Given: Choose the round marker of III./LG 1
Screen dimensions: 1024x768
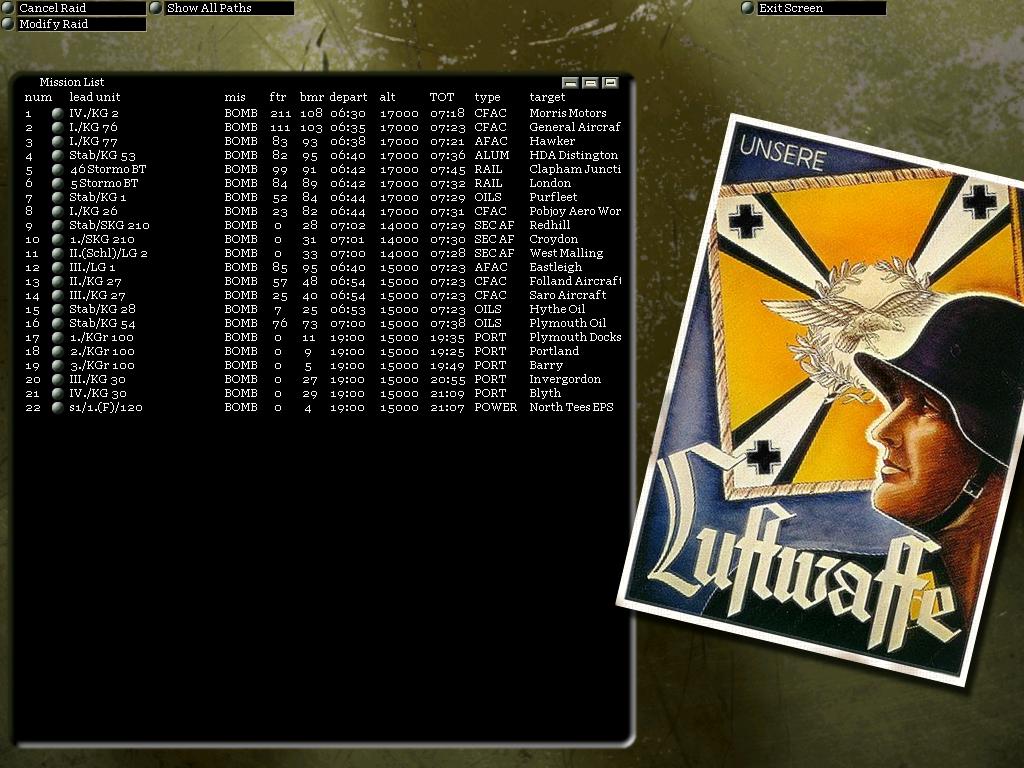Looking at the screenshot, I should (57, 267).
